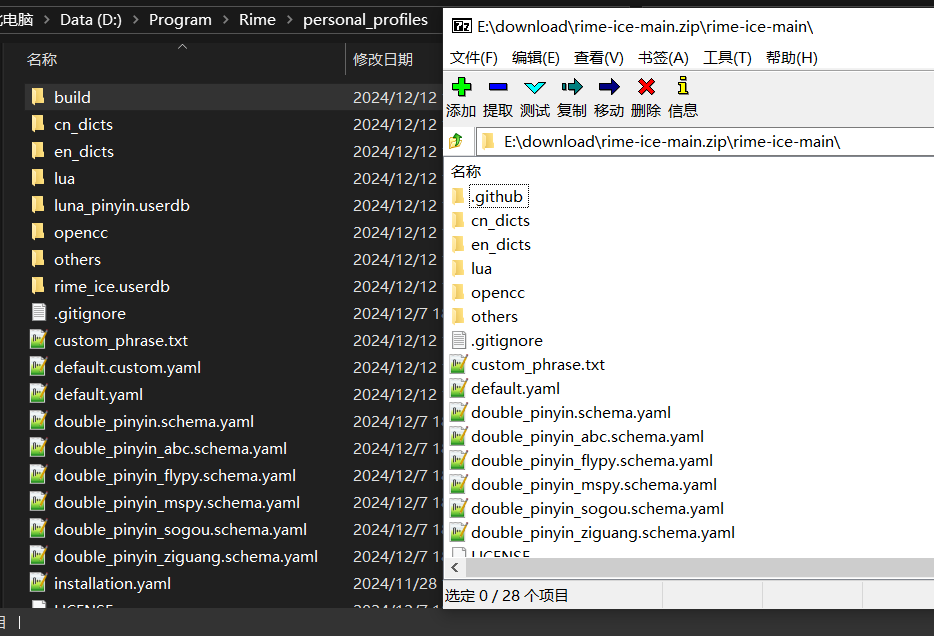Select double_pinyin_ziguang.schema.yaml in the 7-Zip list
The image size is (934, 636).
point(603,533)
